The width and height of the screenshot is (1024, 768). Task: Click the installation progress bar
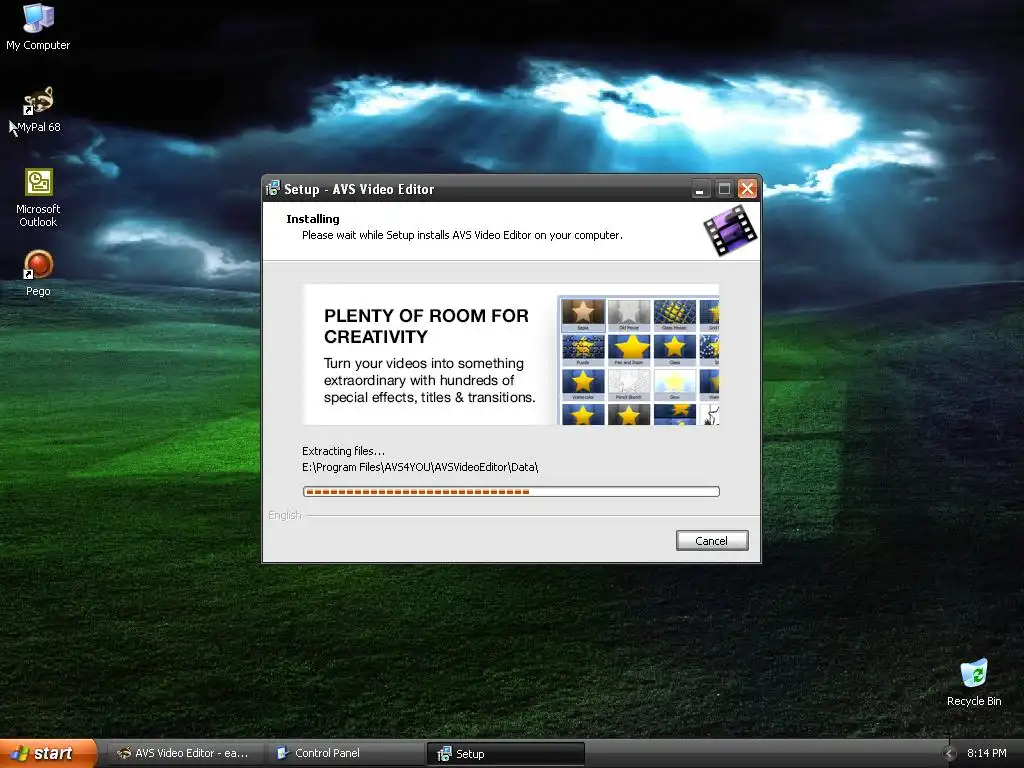click(x=511, y=492)
